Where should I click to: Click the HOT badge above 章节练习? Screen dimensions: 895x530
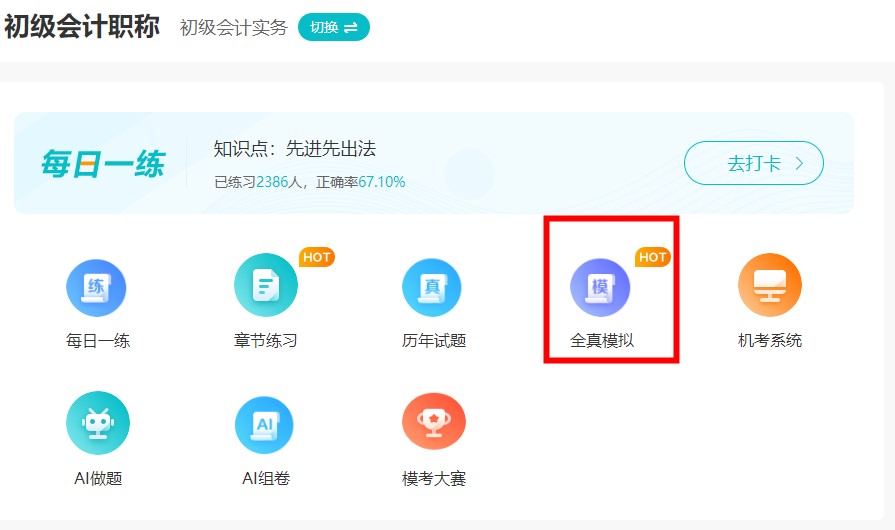316,257
